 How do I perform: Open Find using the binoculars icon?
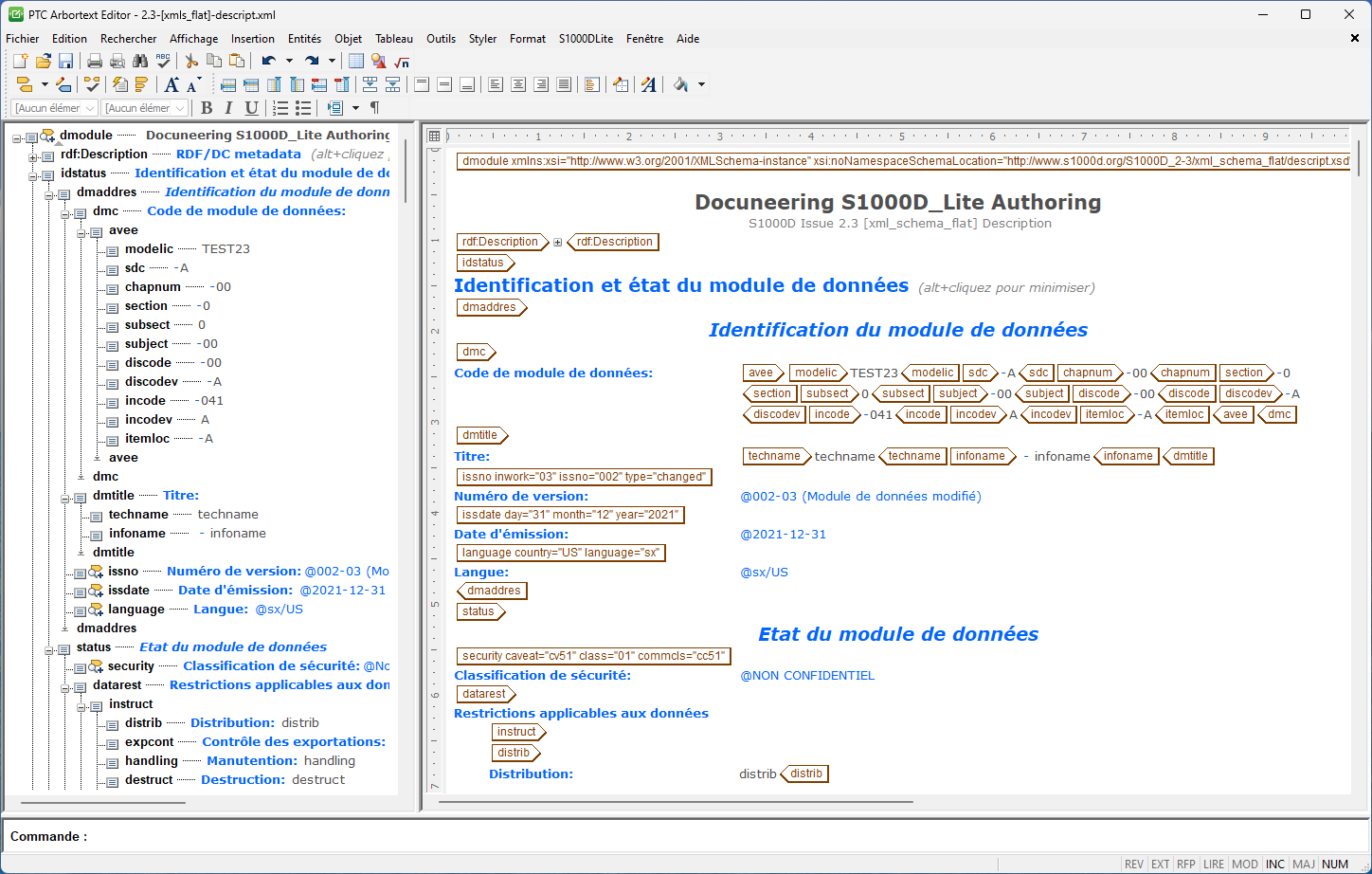[x=140, y=61]
